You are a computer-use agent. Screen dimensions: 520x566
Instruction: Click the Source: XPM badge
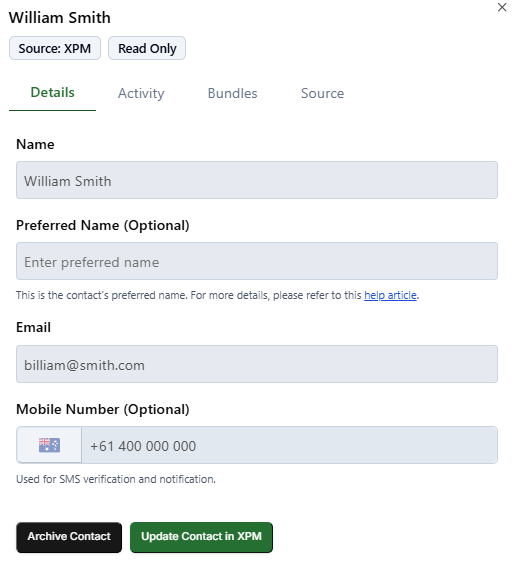(x=55, y=48)
